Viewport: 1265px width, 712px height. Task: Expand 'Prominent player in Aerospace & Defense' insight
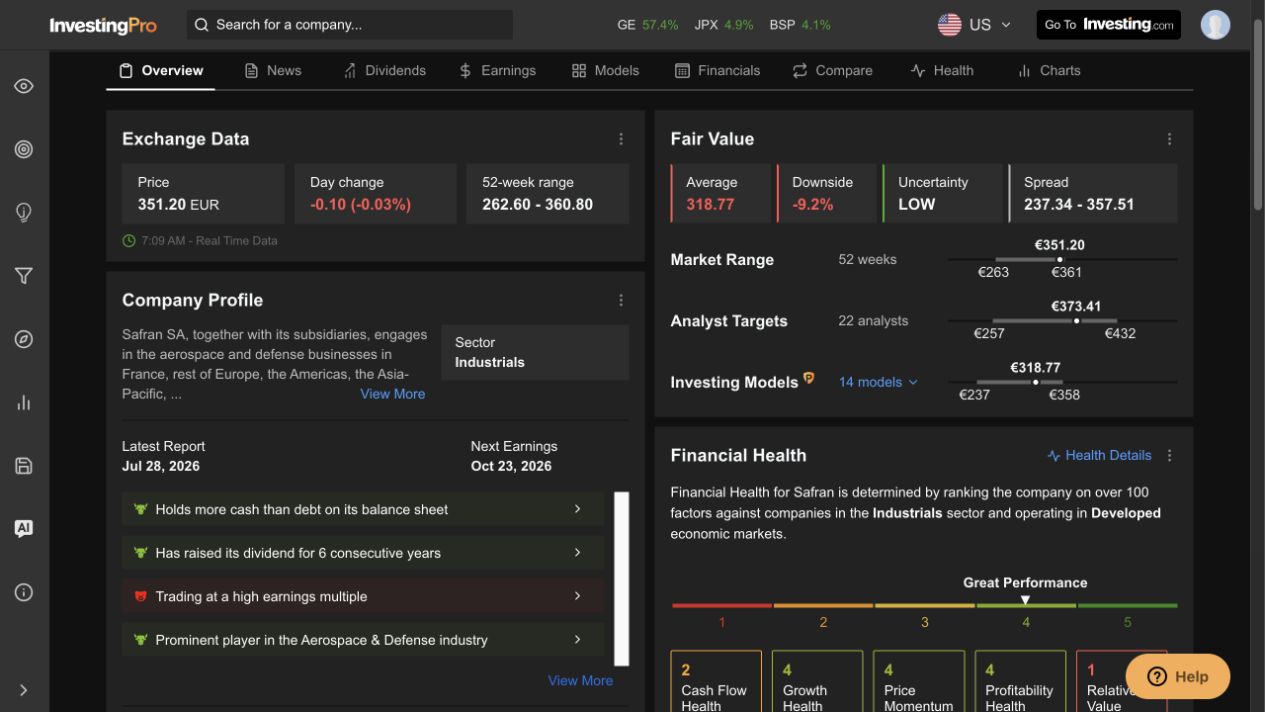click(363, 639)
